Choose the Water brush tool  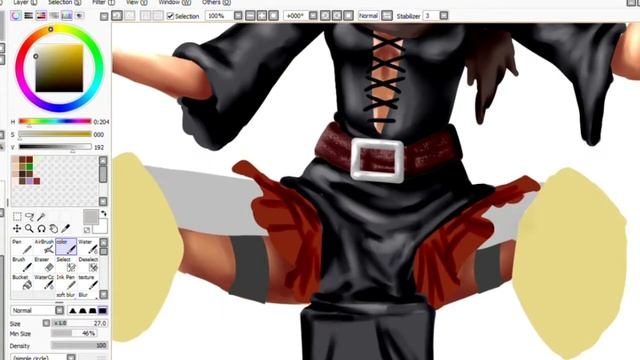click(88, 247)
